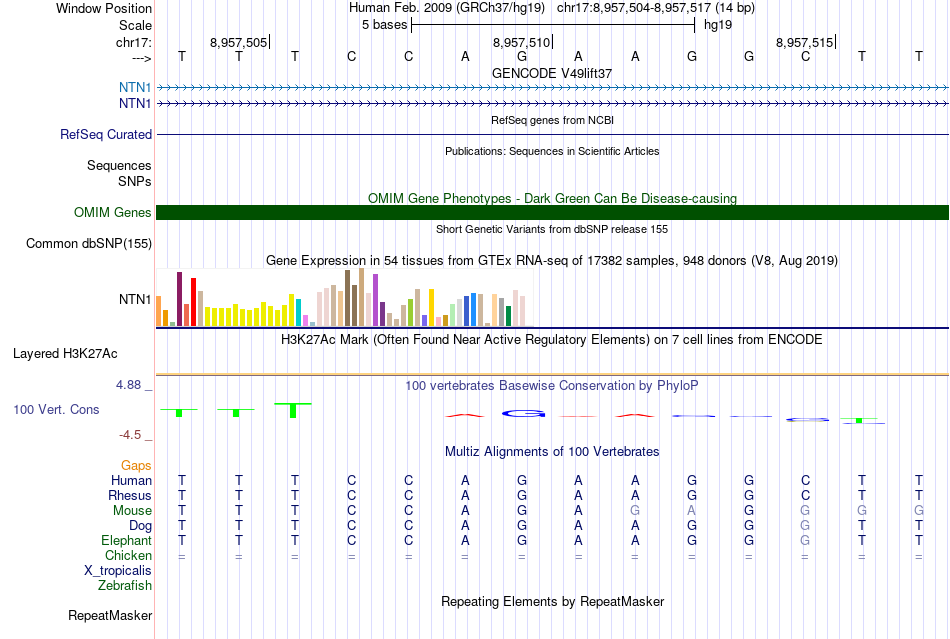Click the Sequences track label
The height and width of the screenshot is (639, 950).
click(119, 165)
